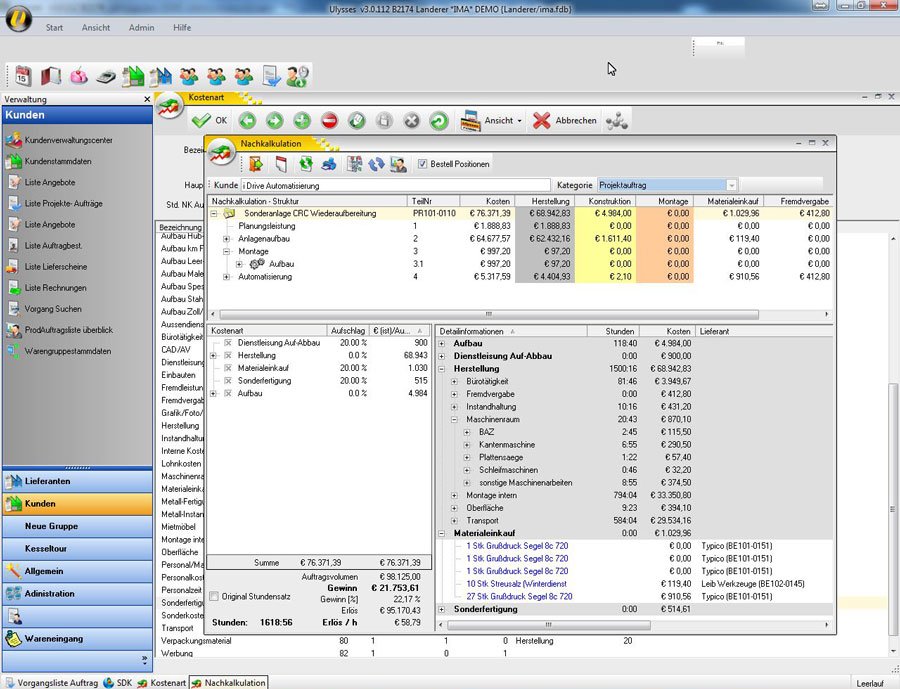Open the Admin menu
The width and height of the screenshot is (900, 689).
click(x=141, y=27)
